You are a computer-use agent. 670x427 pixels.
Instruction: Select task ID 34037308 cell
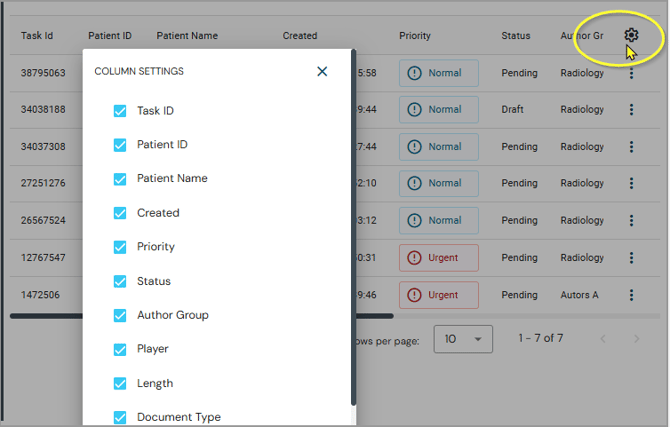point(43,147)
